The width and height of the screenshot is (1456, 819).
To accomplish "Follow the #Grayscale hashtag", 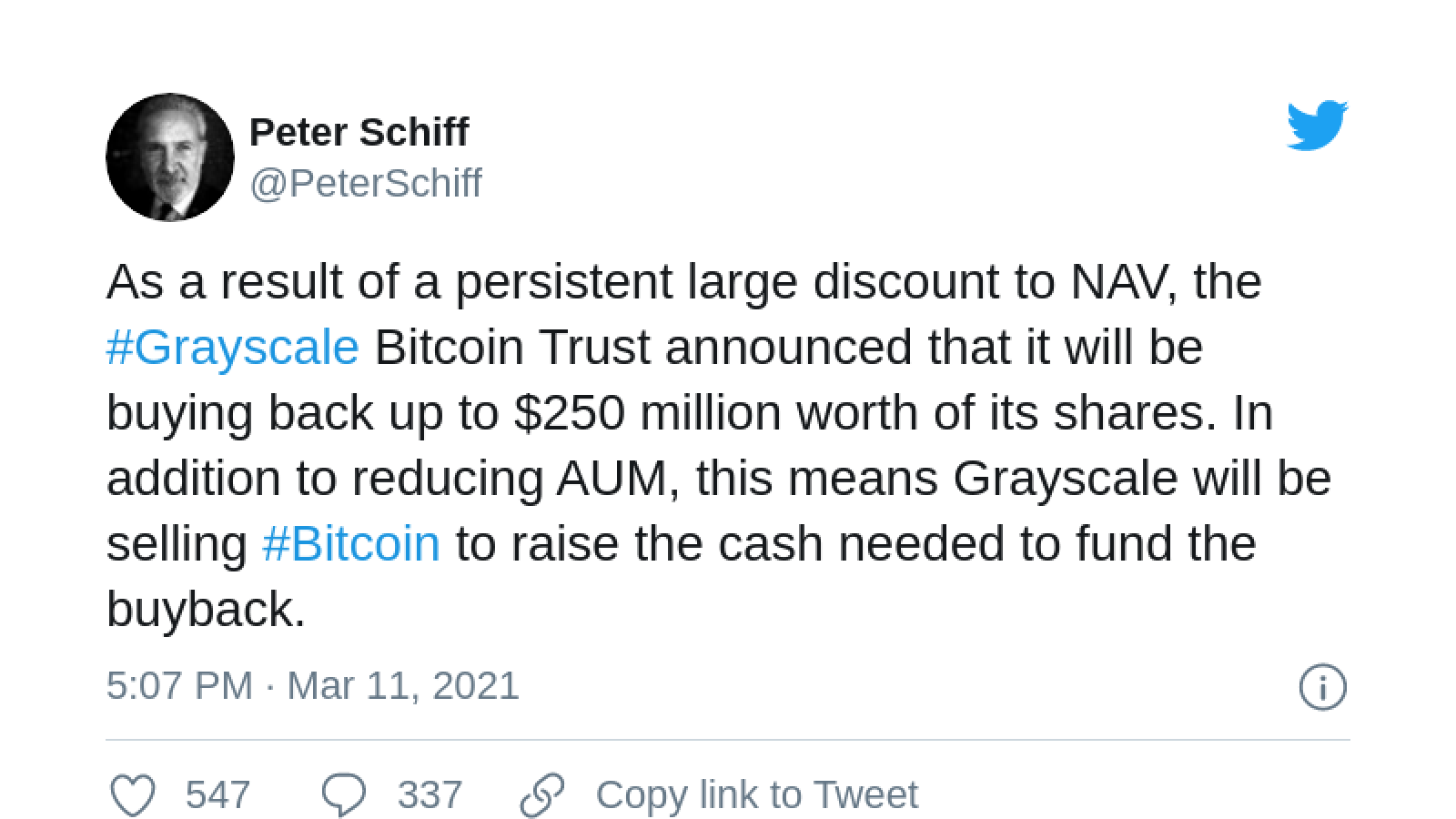I will click(233, 348).
